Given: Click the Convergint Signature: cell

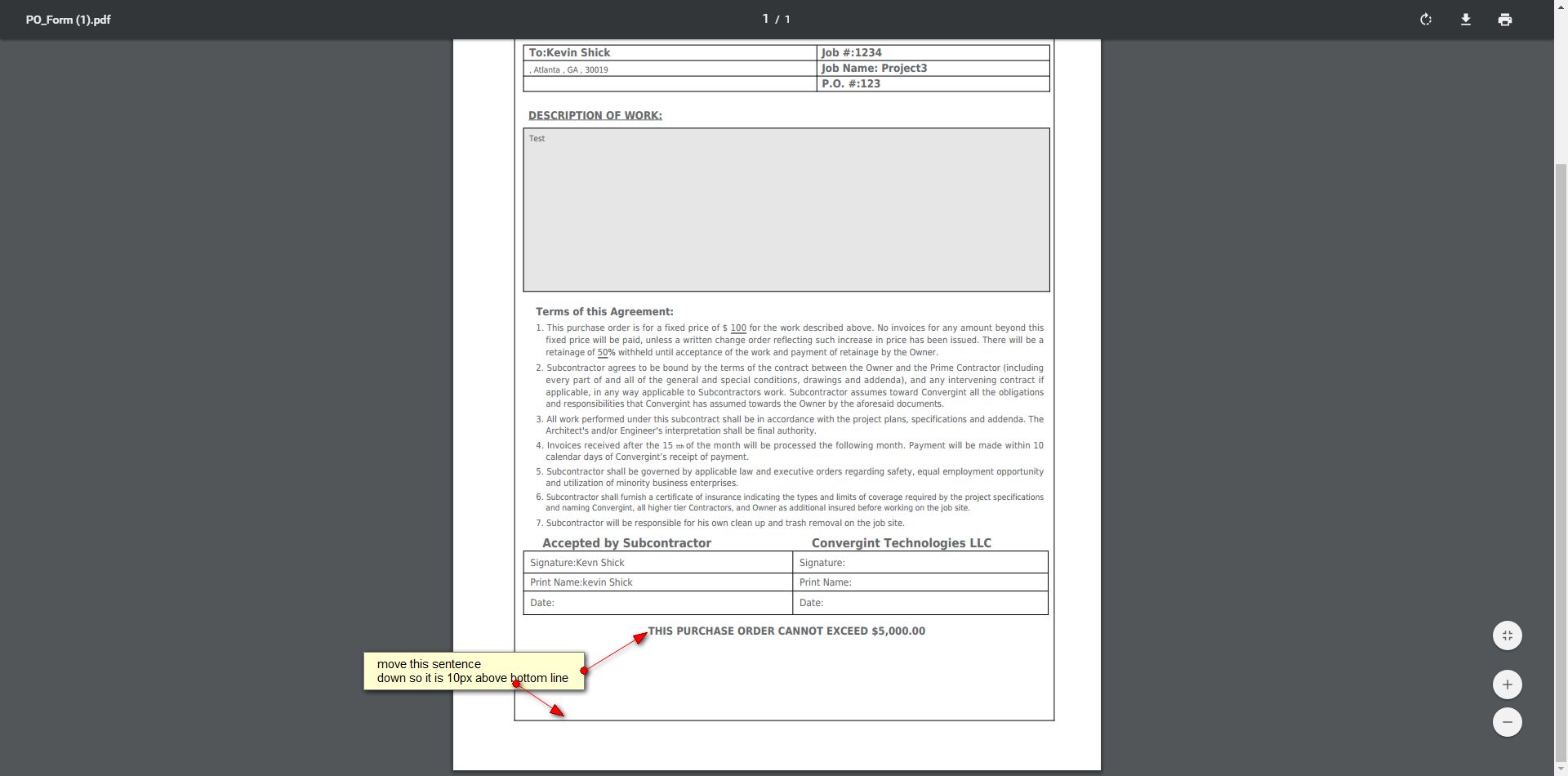Looking at the screenshot, I should click(920, 563).
